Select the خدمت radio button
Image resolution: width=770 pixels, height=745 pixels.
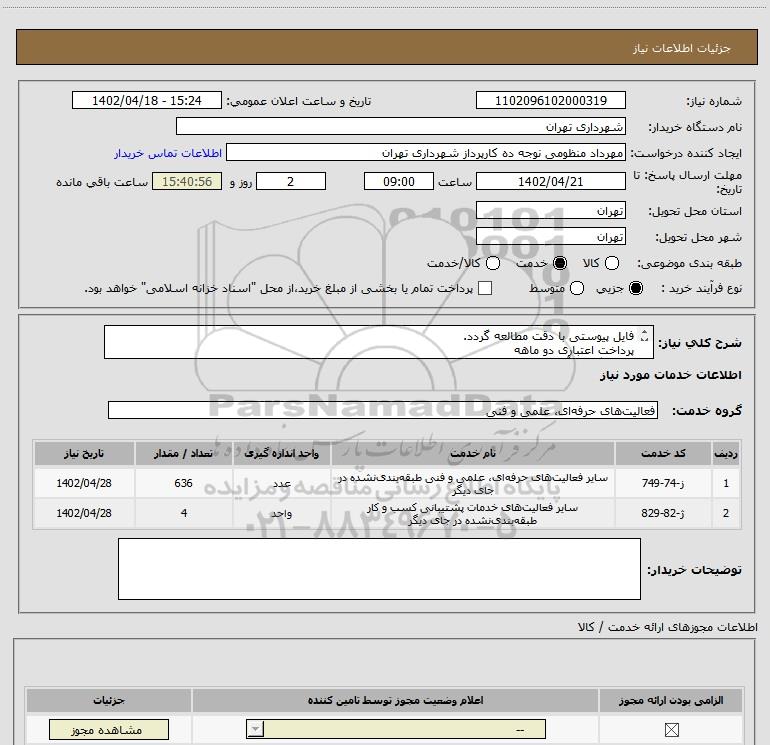coord(560,263)
